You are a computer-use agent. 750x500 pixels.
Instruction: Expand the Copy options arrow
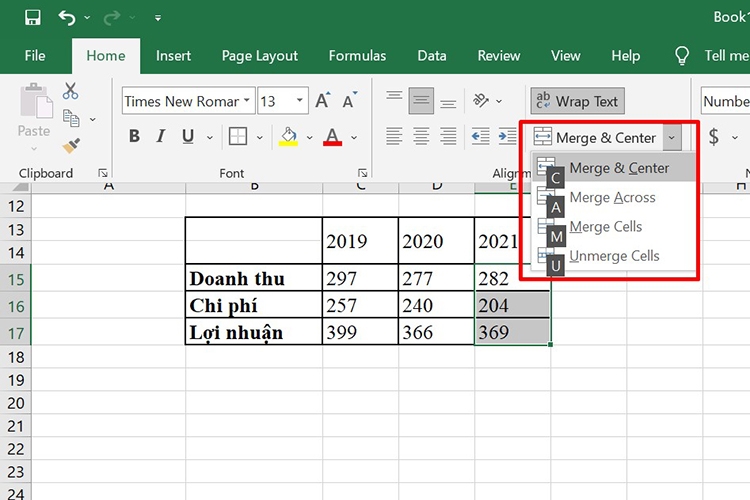(x=93, y=119)
